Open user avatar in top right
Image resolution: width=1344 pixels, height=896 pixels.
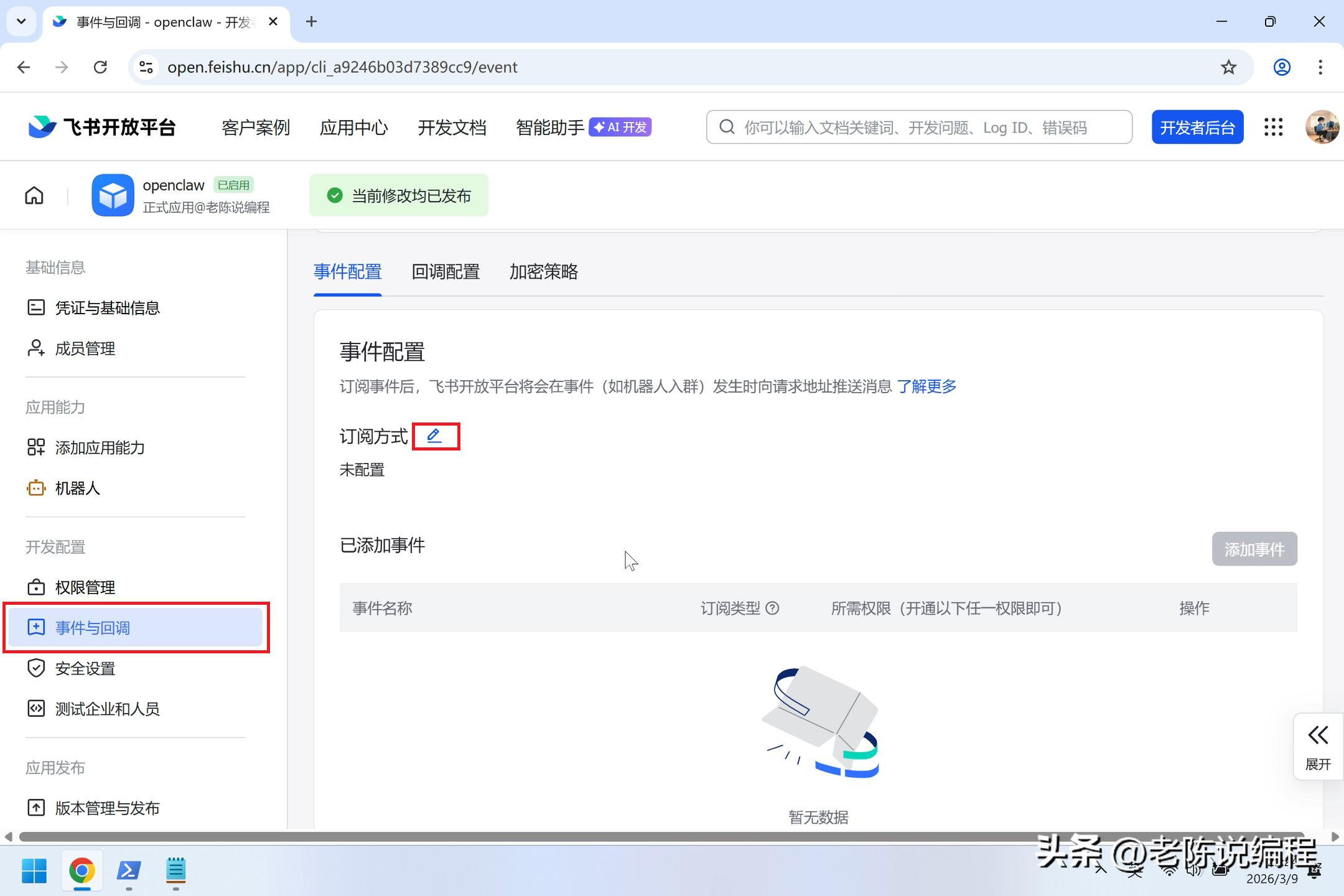click(x=1322, y=128)
